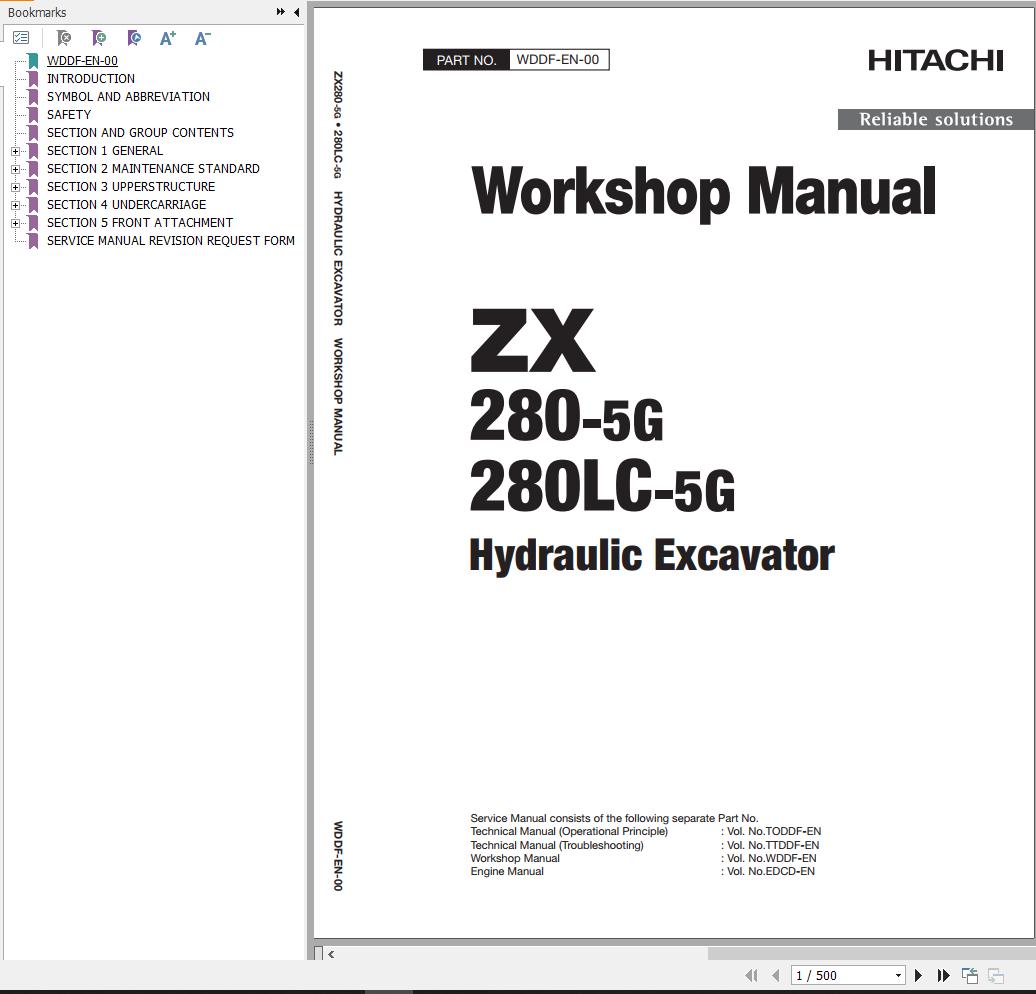The image size is (1036, 994).
Task: Select SECTION 1 GENERAL bookmark text
Action: (104, 151)
